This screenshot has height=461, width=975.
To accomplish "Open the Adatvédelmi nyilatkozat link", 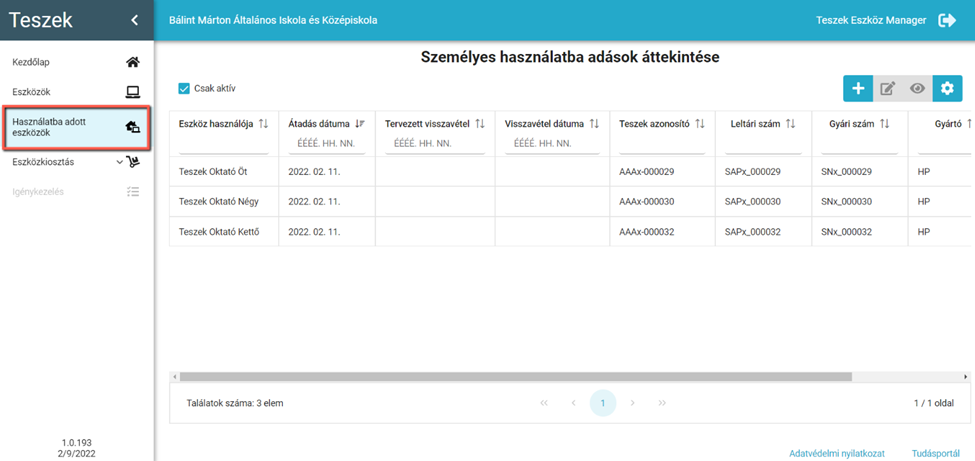I will pyautogui.click(x=836, y=454).
